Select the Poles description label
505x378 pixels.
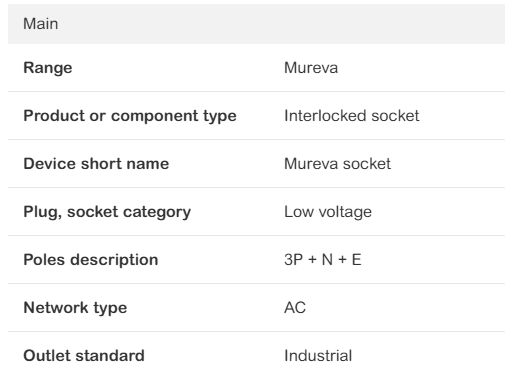click(x=91, y=260)
